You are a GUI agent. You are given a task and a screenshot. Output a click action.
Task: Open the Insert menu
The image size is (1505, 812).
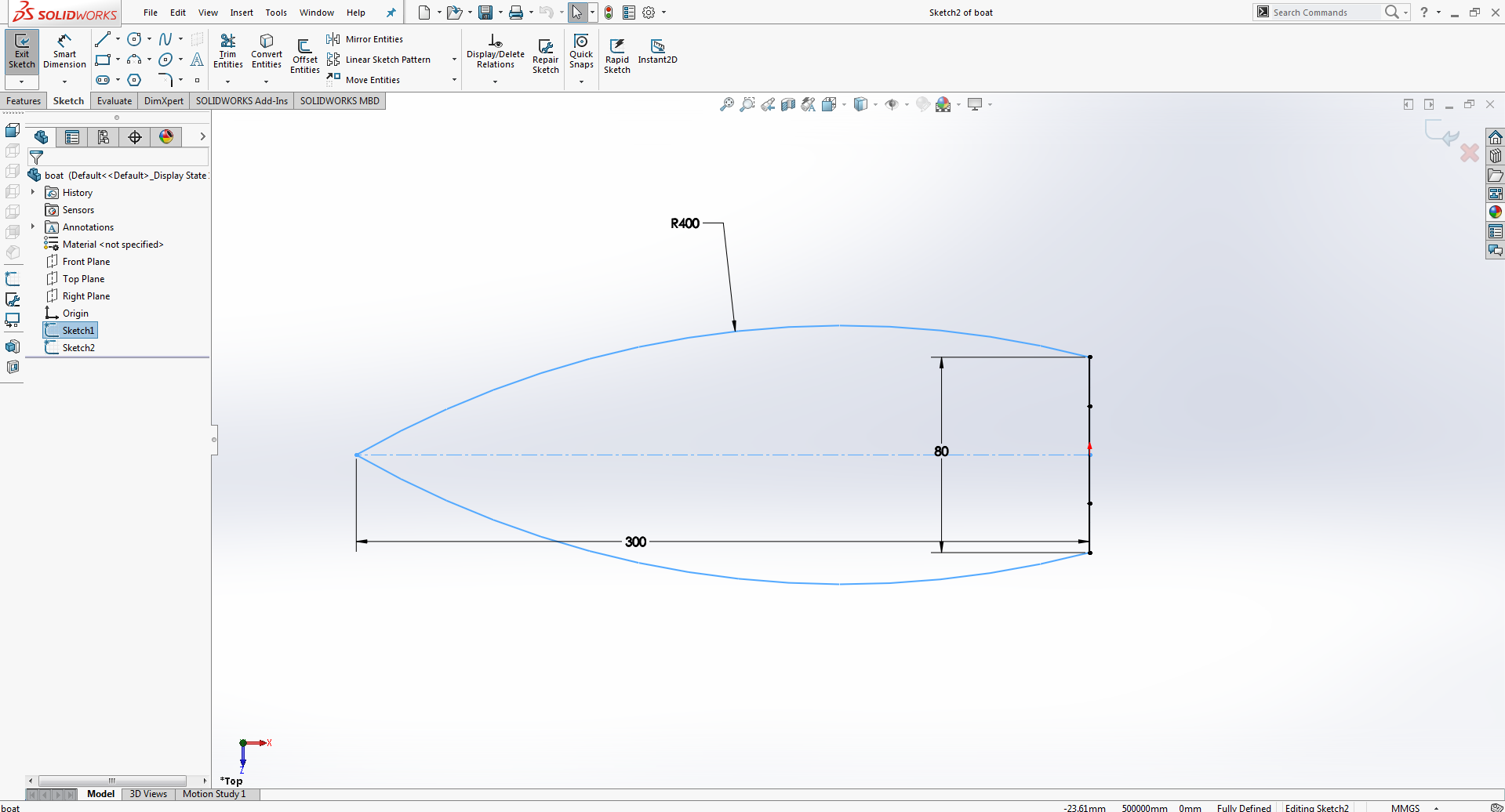click(x=242, y=13)
